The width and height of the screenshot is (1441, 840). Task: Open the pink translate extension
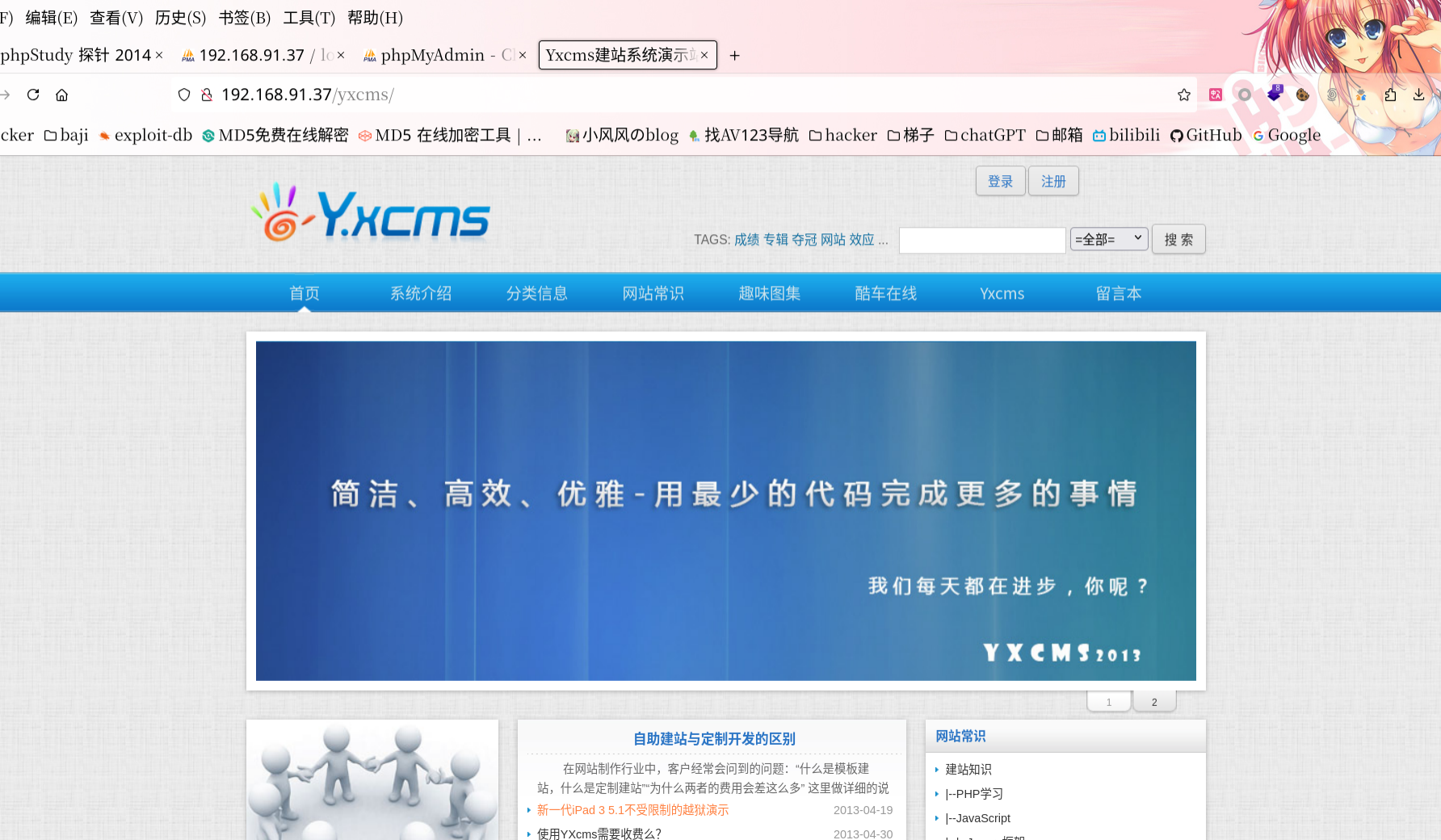(x=1216, y=94)
